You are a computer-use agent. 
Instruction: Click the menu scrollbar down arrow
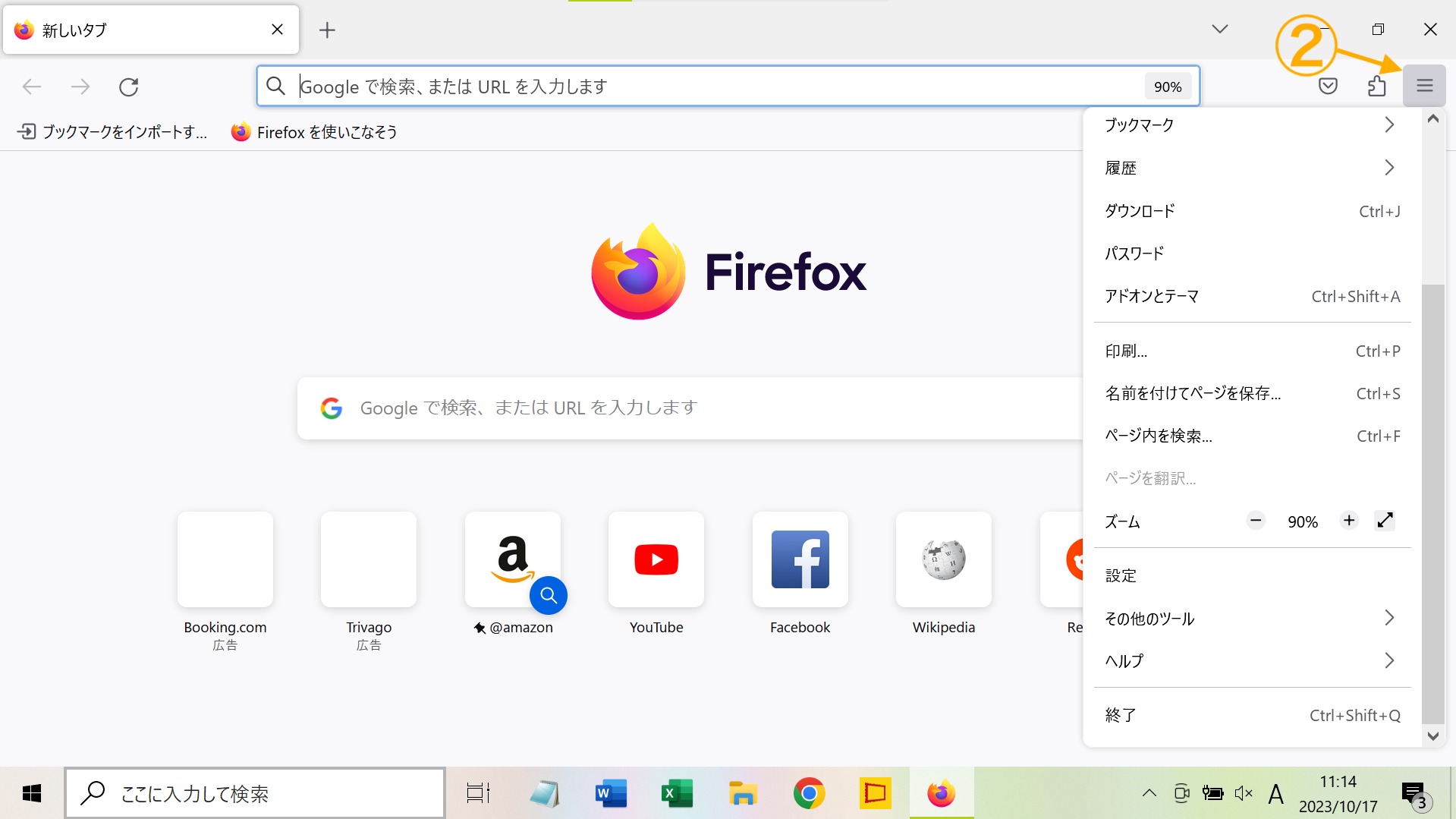tap(1432, 736)
